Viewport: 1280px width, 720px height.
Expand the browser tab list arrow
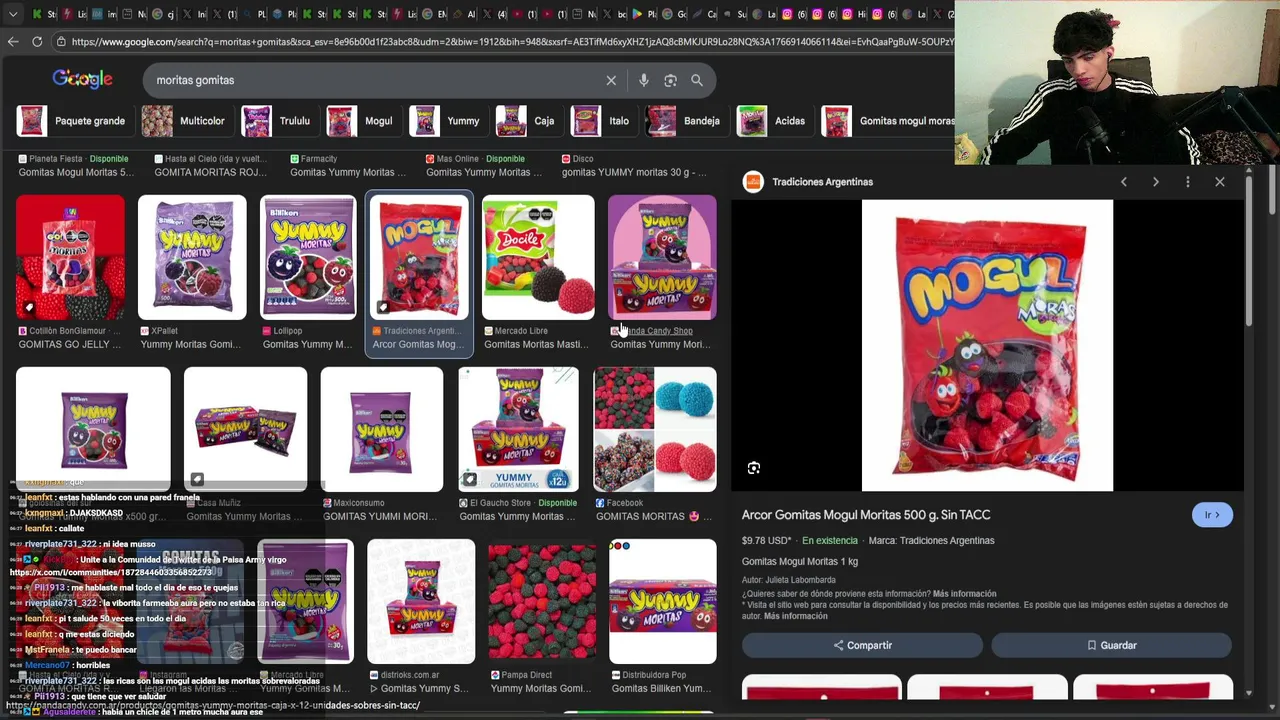14,14
